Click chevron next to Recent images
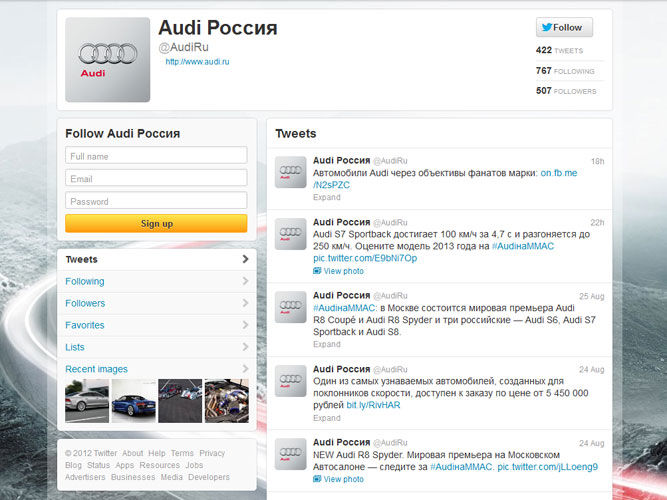This screenshot has width=667, height=500. click(245, 369)
